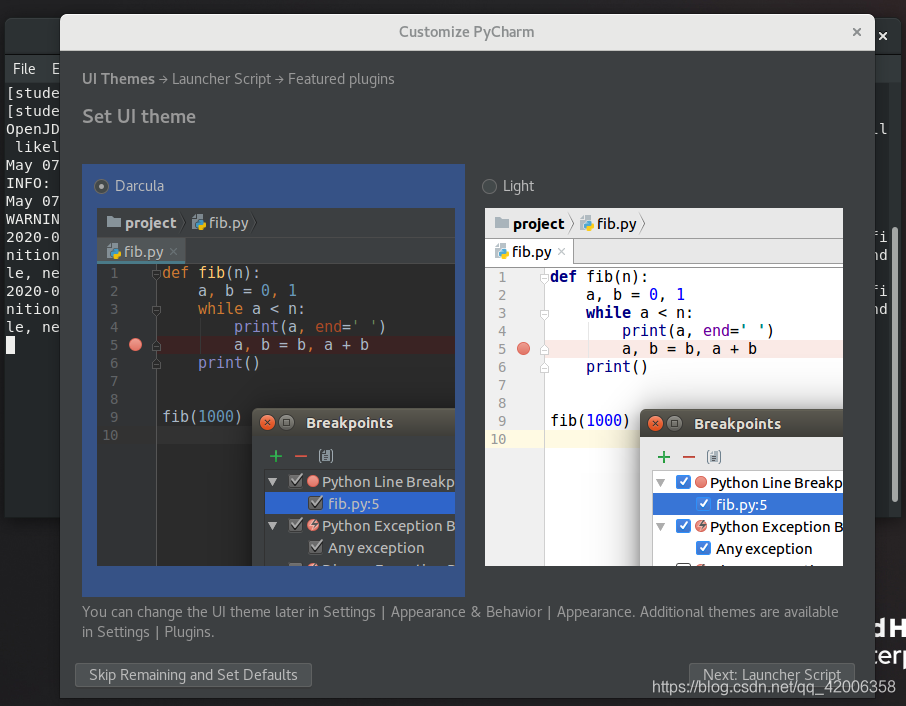Click fib.py Python file icon in Darcula breadcrumb

(x=199, y=222)
